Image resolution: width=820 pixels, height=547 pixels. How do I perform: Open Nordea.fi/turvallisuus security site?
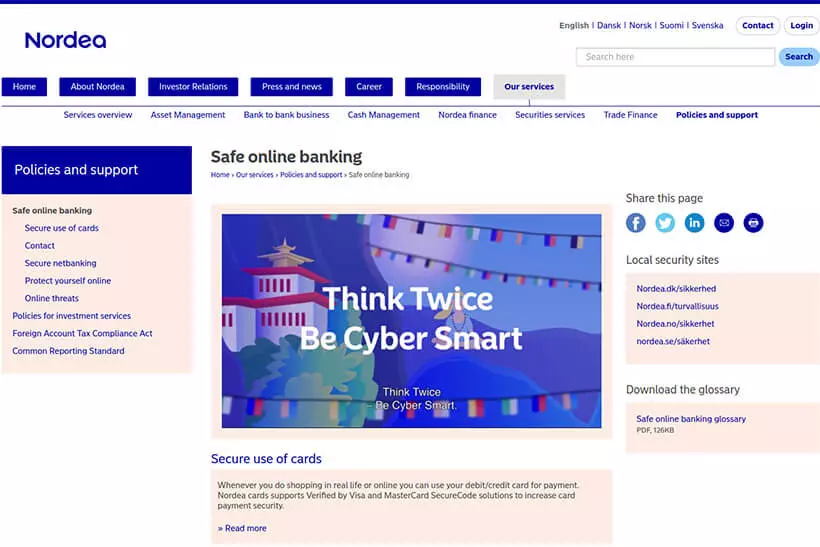677,306
